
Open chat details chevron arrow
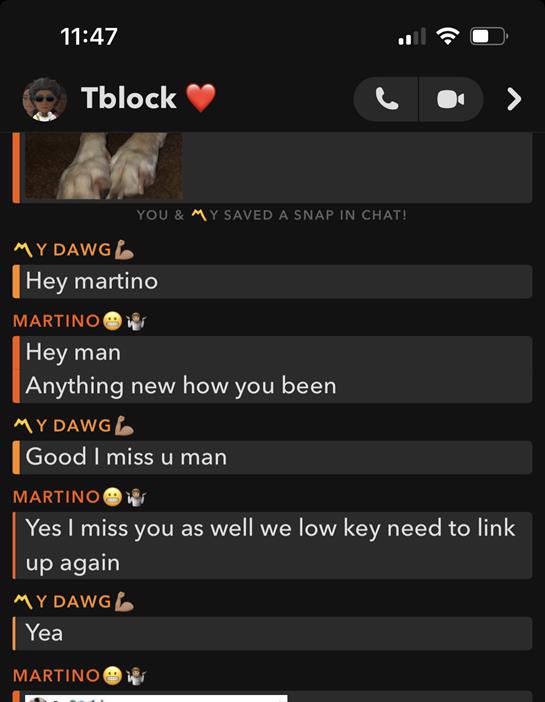tap(514, 99)
